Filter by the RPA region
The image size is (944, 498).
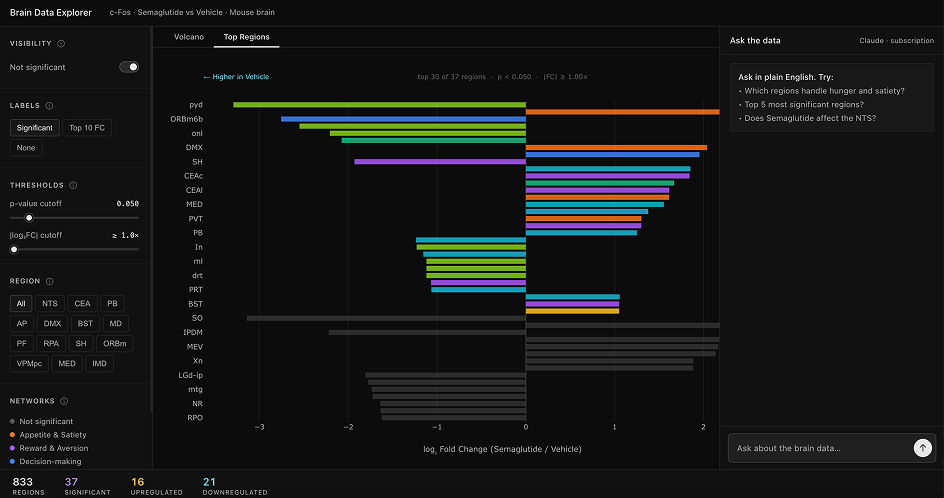coord(51,343)
